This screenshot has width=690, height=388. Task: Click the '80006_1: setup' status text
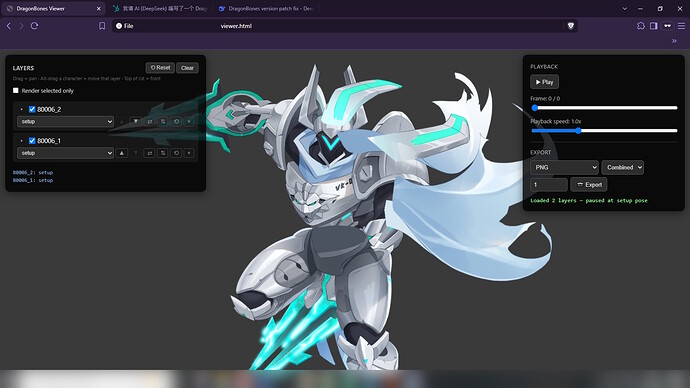click(33, 180)
